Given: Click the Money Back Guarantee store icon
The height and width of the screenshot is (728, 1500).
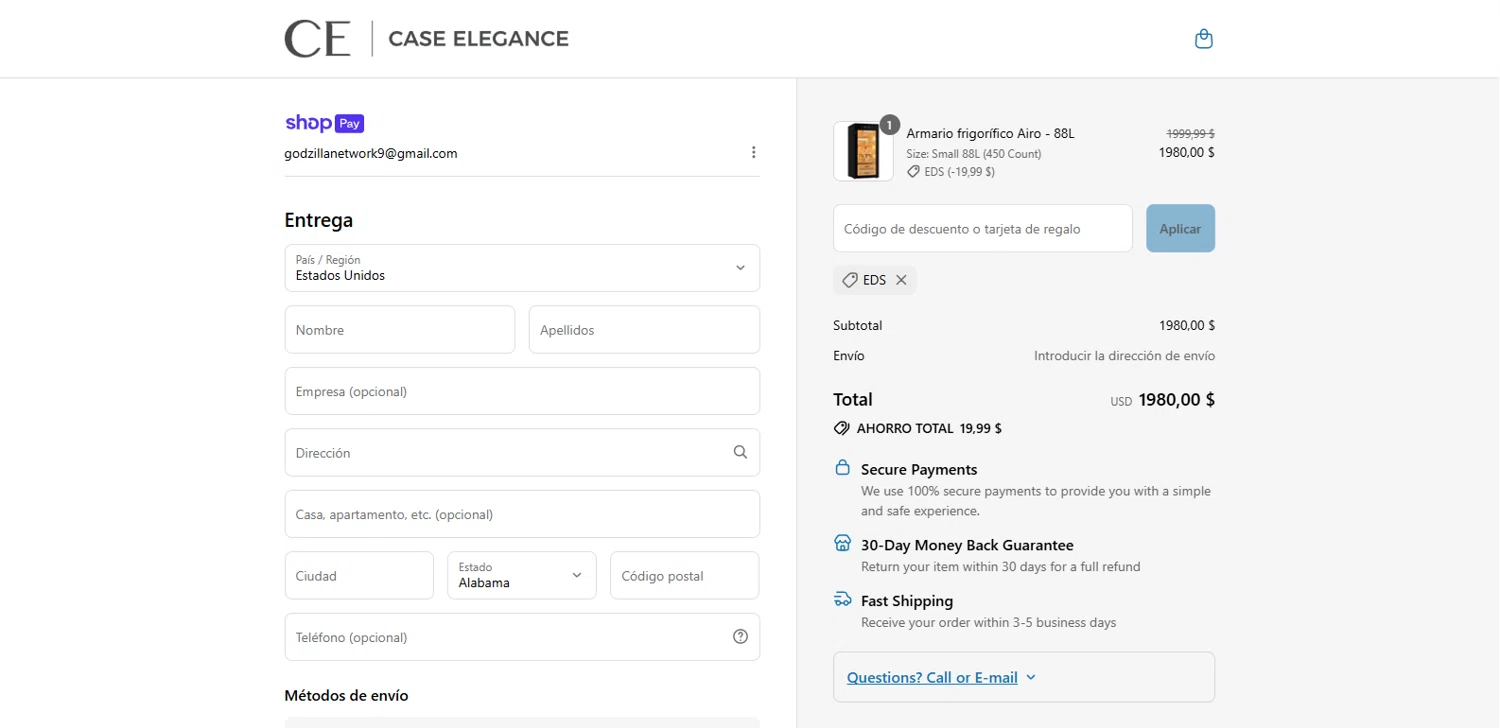Looking at the screenshot, I should pos(842,544).
